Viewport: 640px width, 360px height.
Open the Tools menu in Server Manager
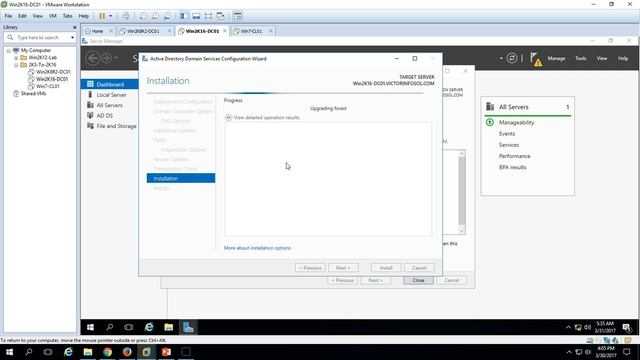[580, 58]
